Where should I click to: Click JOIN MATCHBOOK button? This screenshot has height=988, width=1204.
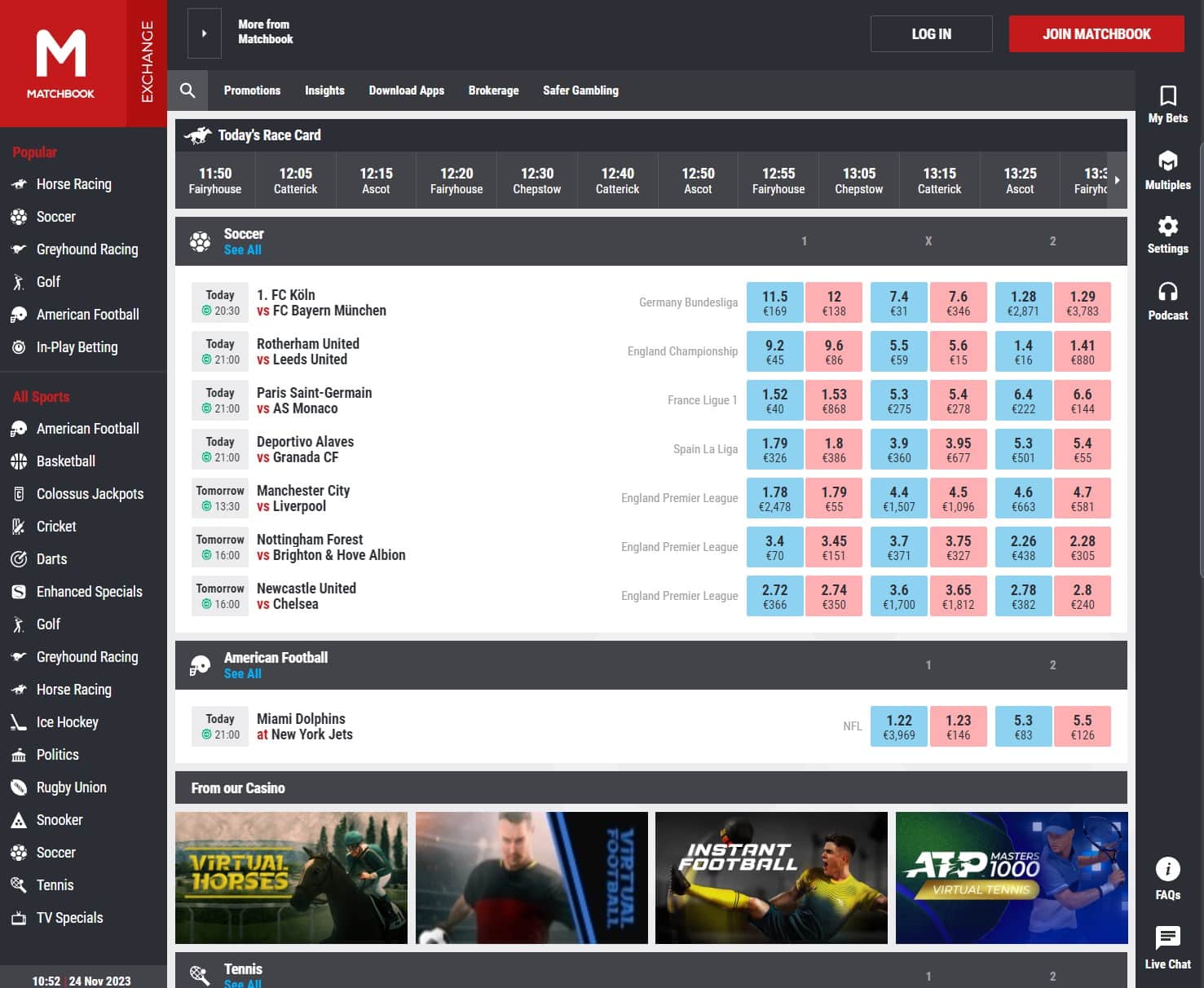point(1096,34)
